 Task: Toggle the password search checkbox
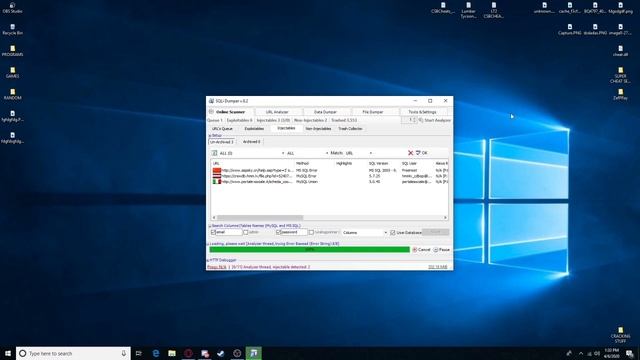278,232
